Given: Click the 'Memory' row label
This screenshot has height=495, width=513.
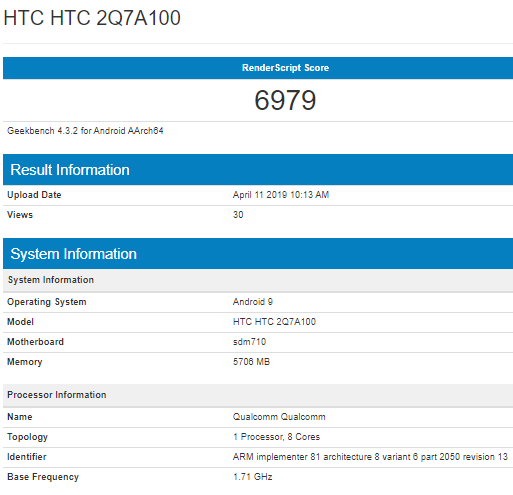Looking at the screenshot, I should tap(25, 362).
